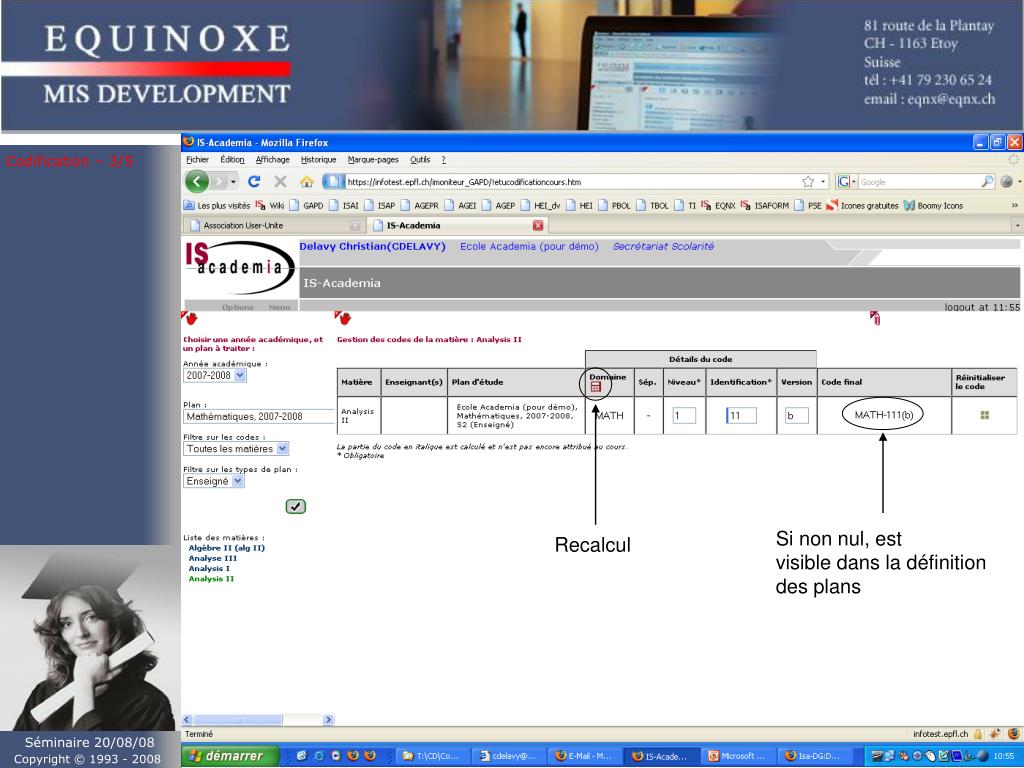Open the Les plus visités bookmark folder

(x=217, y=205)
